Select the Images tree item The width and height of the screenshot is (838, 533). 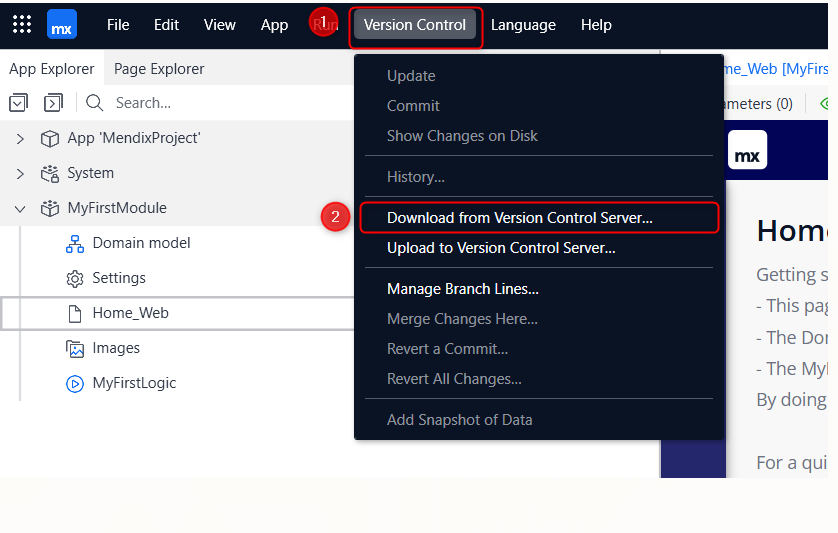click(116, 348)
